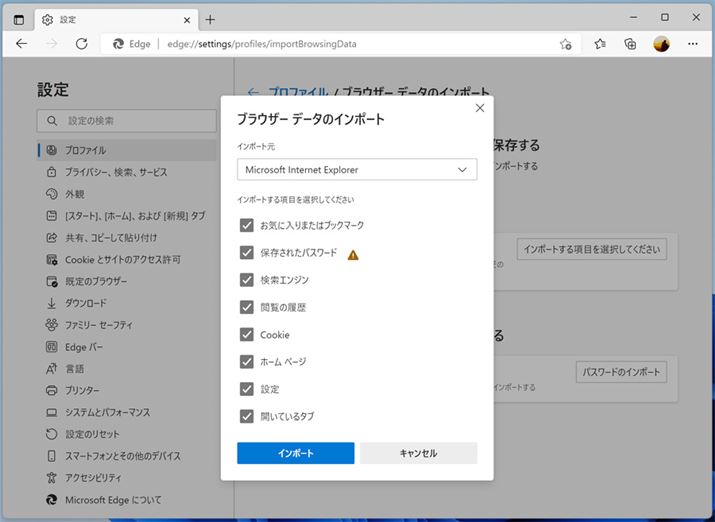Open the Collections icon in toolbar
Screen dimensions: 715x522
tap(630, 44)
